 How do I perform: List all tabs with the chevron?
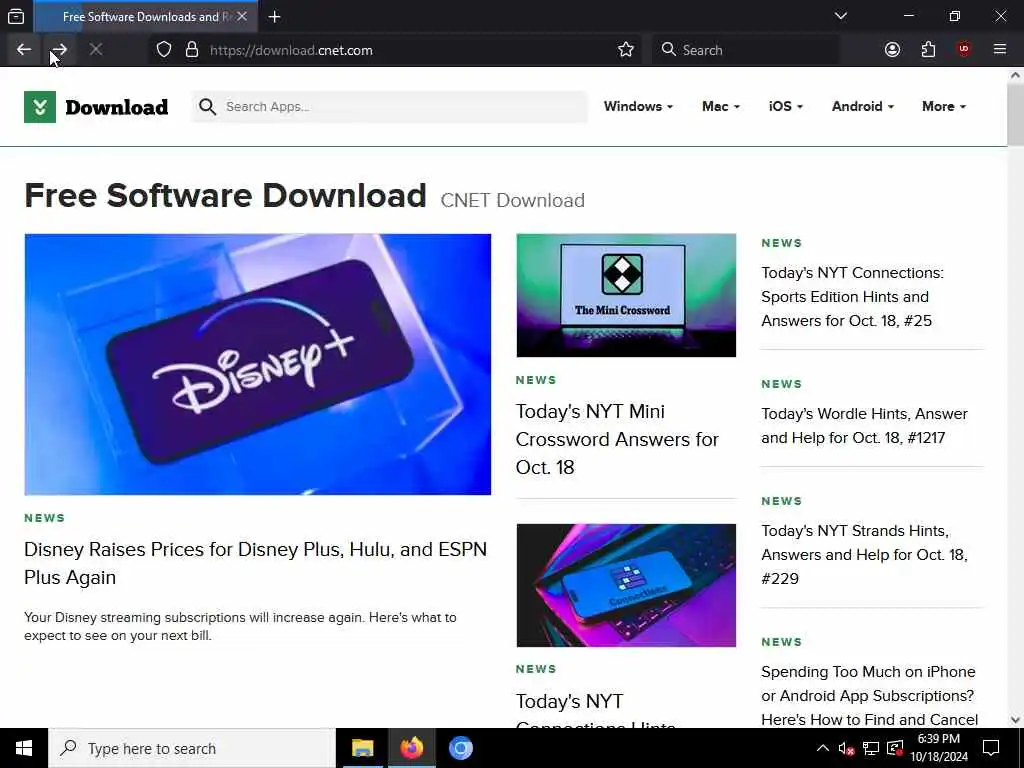point(840,16)
